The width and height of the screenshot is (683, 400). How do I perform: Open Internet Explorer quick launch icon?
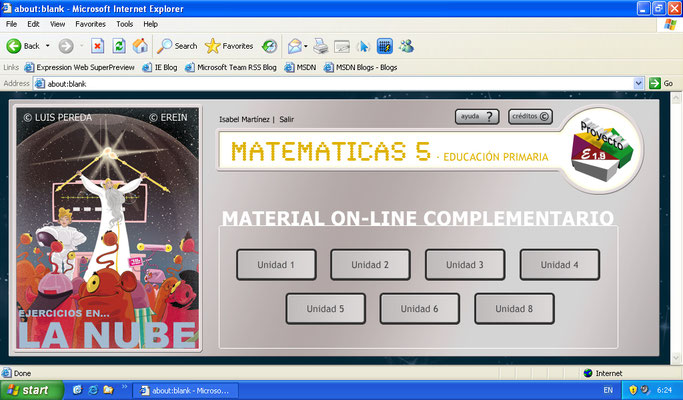click(x=93, y=390)
